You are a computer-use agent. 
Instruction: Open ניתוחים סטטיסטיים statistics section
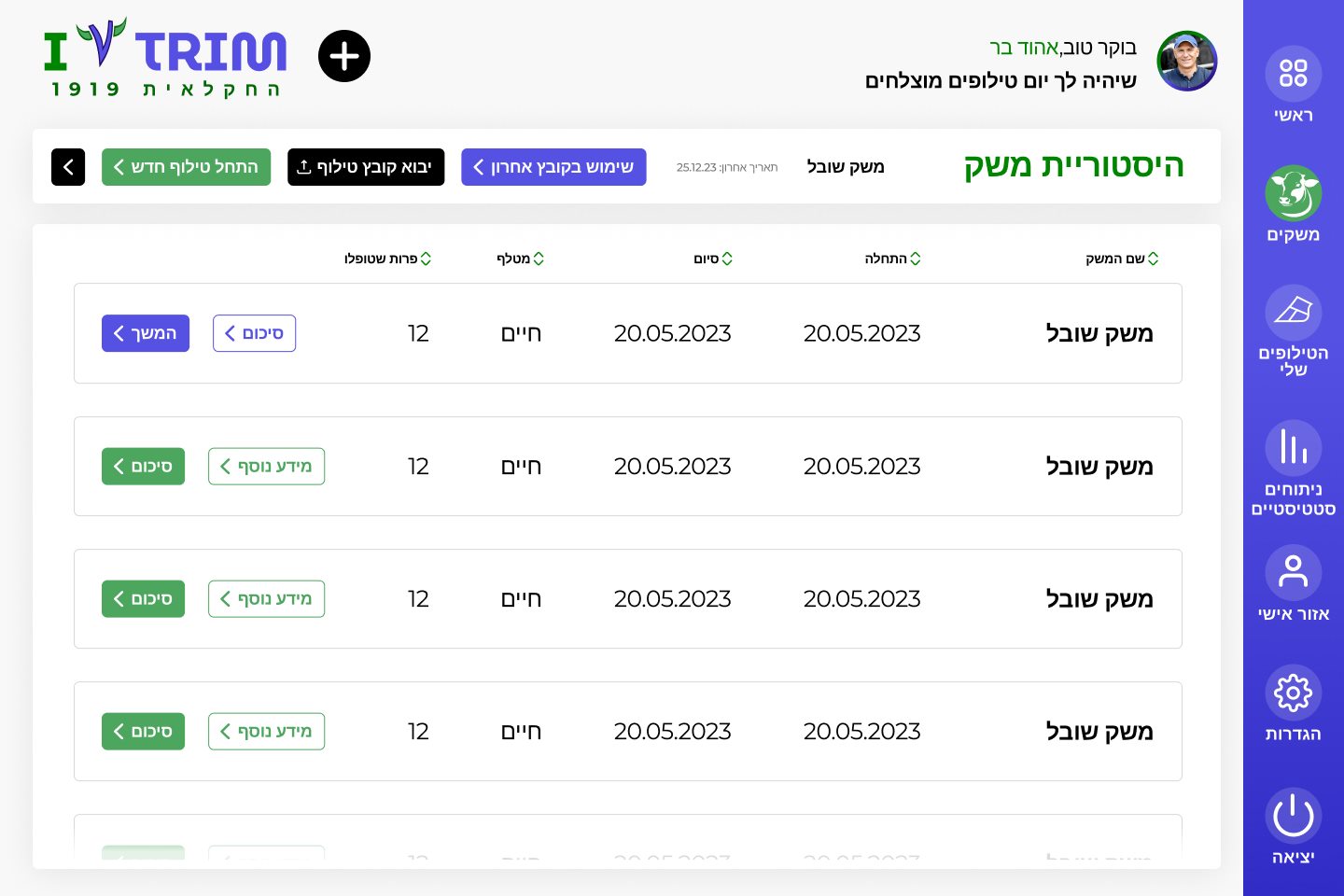pos(1293,469)
